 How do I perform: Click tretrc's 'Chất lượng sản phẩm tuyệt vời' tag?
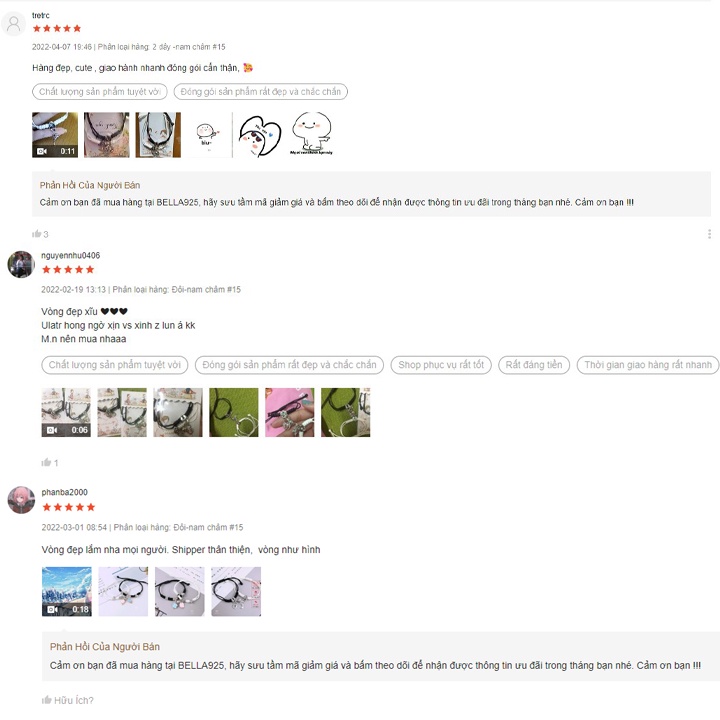100,92
